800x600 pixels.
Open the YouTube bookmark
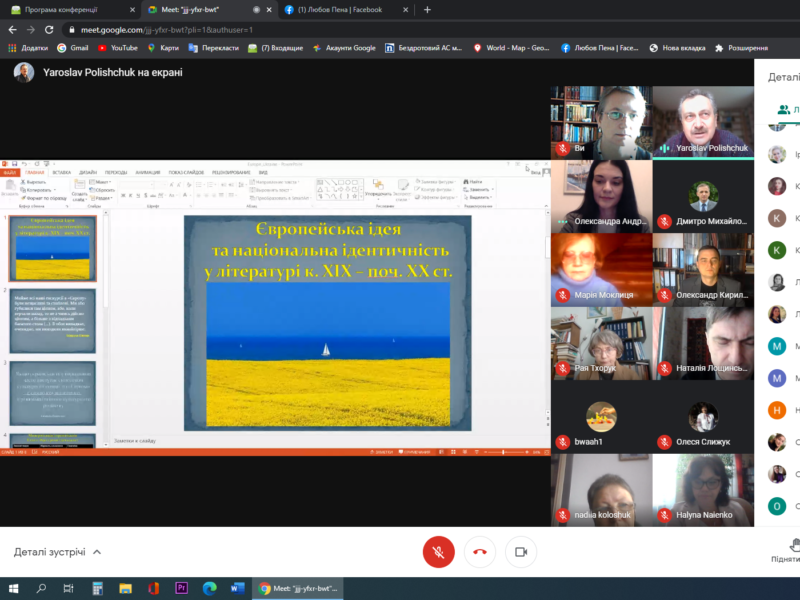(117, 47)
